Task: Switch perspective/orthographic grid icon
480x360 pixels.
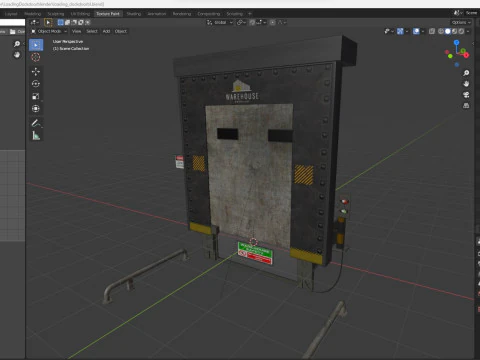Action: [466, 106]
